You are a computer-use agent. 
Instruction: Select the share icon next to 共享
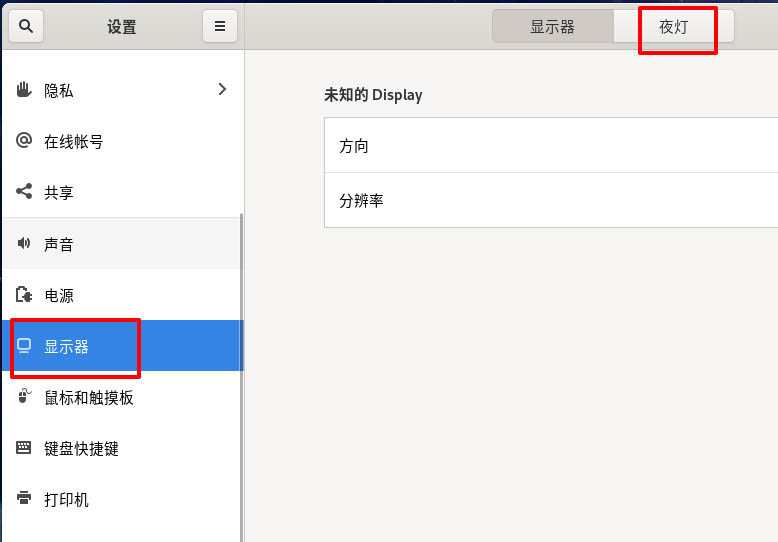(24, 192)
